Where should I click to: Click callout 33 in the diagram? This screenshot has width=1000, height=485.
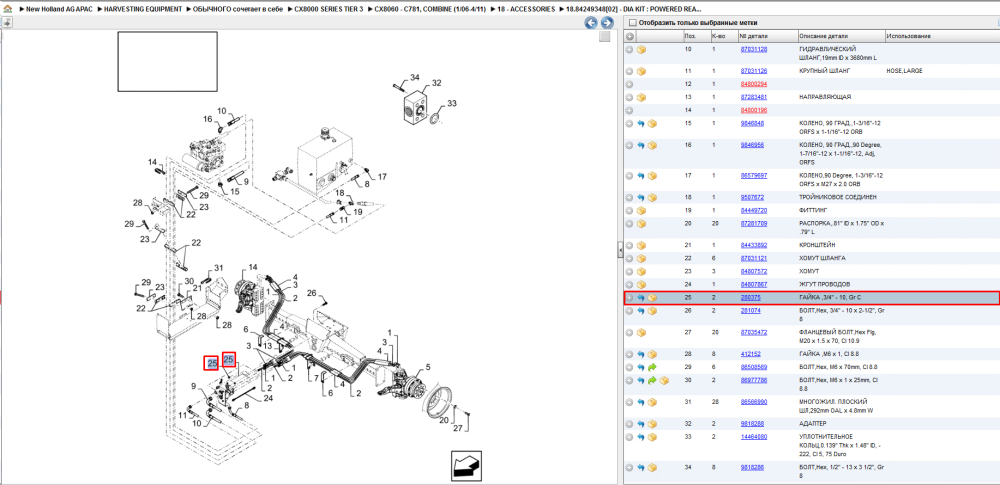pyautogui.click(x=452, y=103)
